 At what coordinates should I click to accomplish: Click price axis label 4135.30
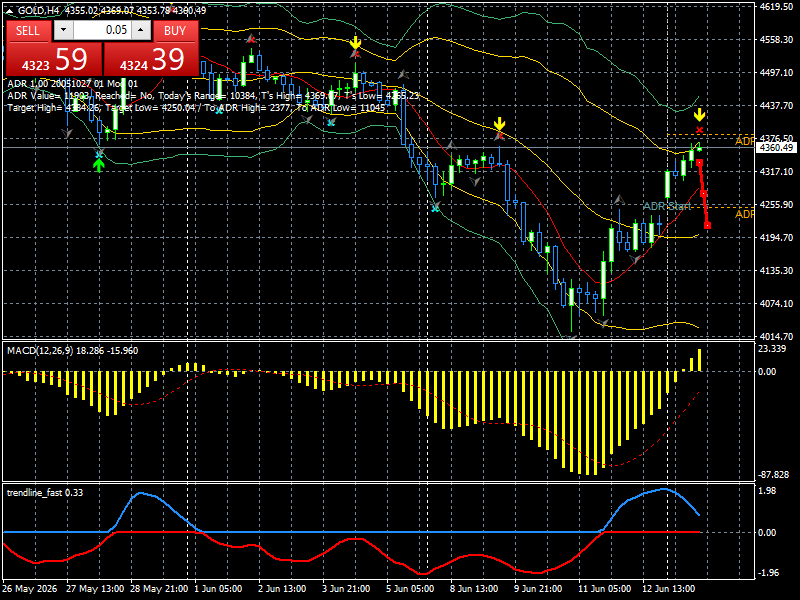point(776,270)
